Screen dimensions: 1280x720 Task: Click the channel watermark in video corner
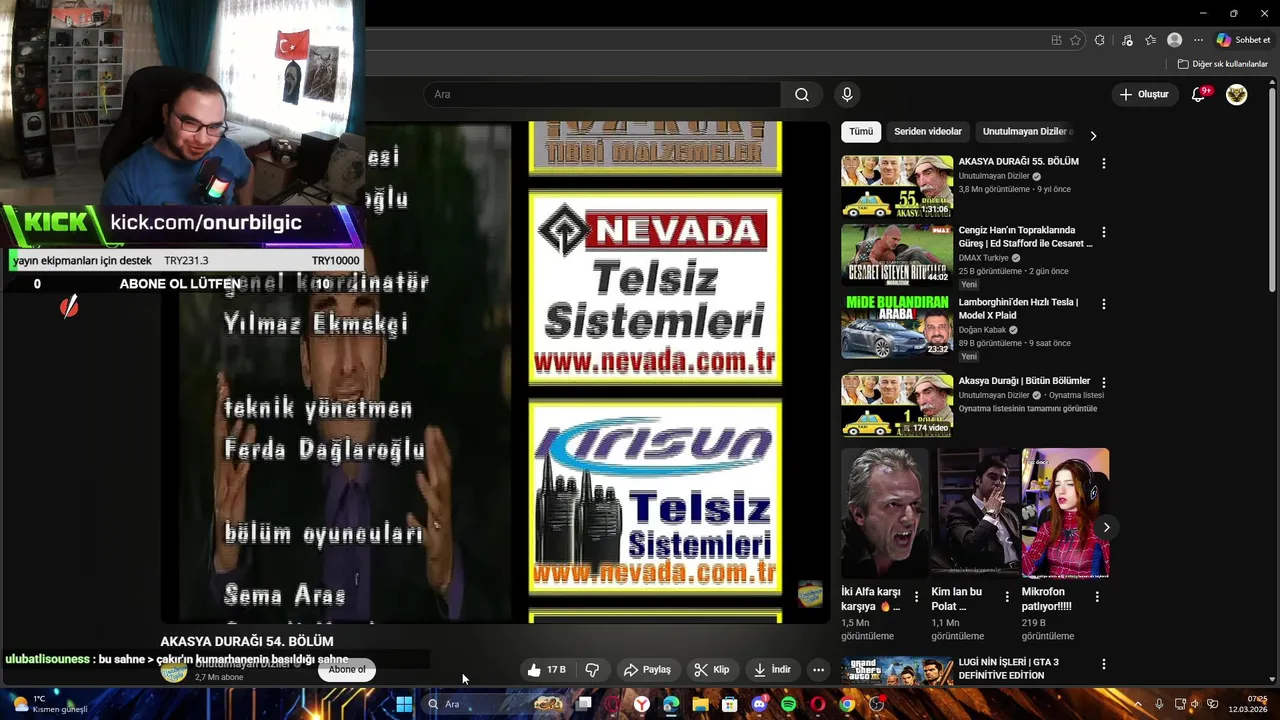pos(810,594)
